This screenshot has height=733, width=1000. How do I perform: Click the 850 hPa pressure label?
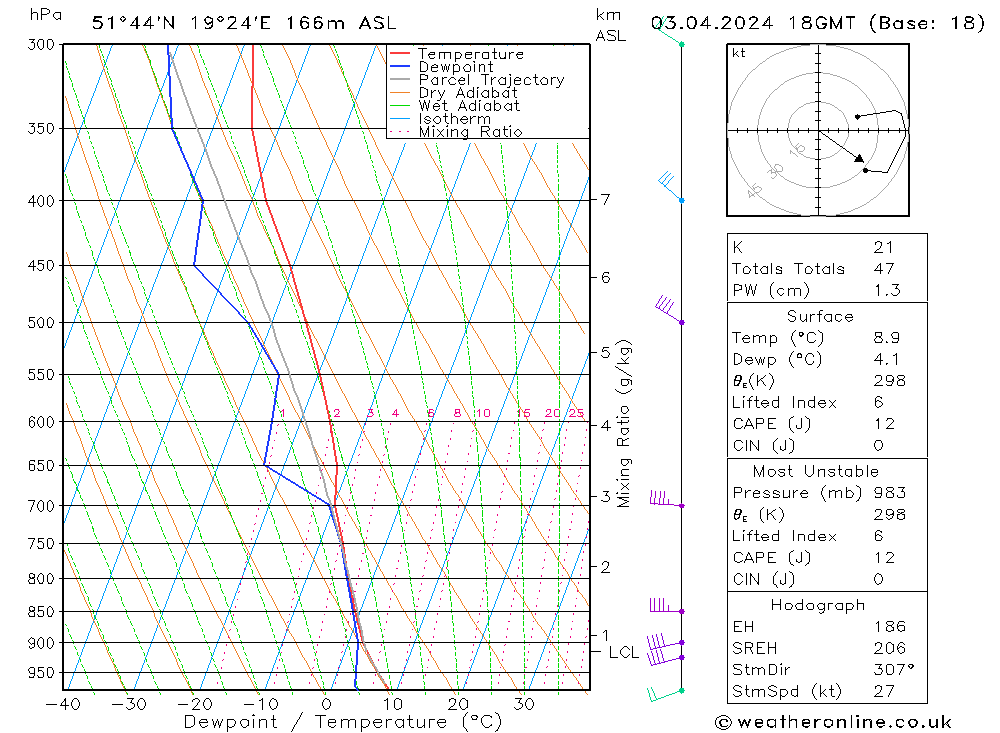(x=41, y=612)
